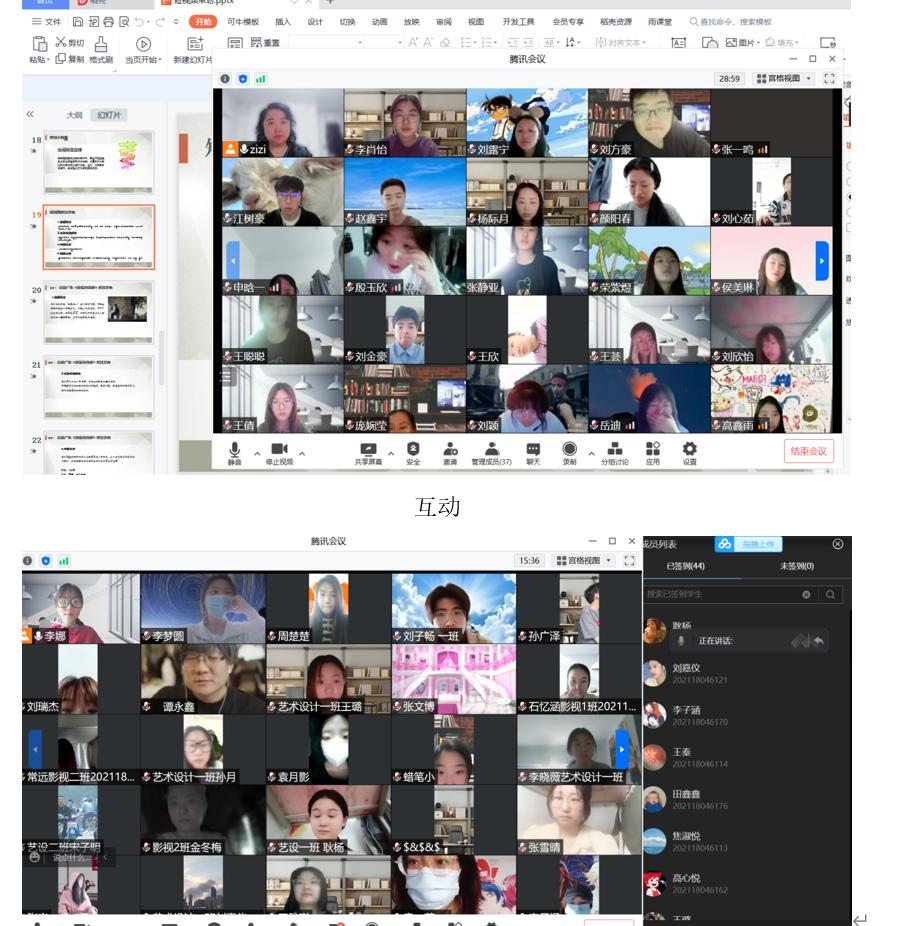Screen dimensions: 902x926
Task: Open meeting 设置 gear icon
Action: (689, 452)
